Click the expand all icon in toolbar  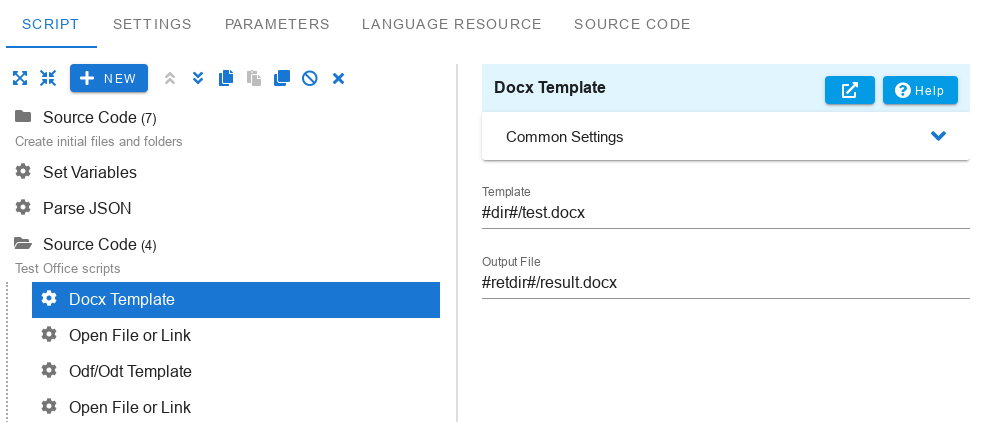20,78
